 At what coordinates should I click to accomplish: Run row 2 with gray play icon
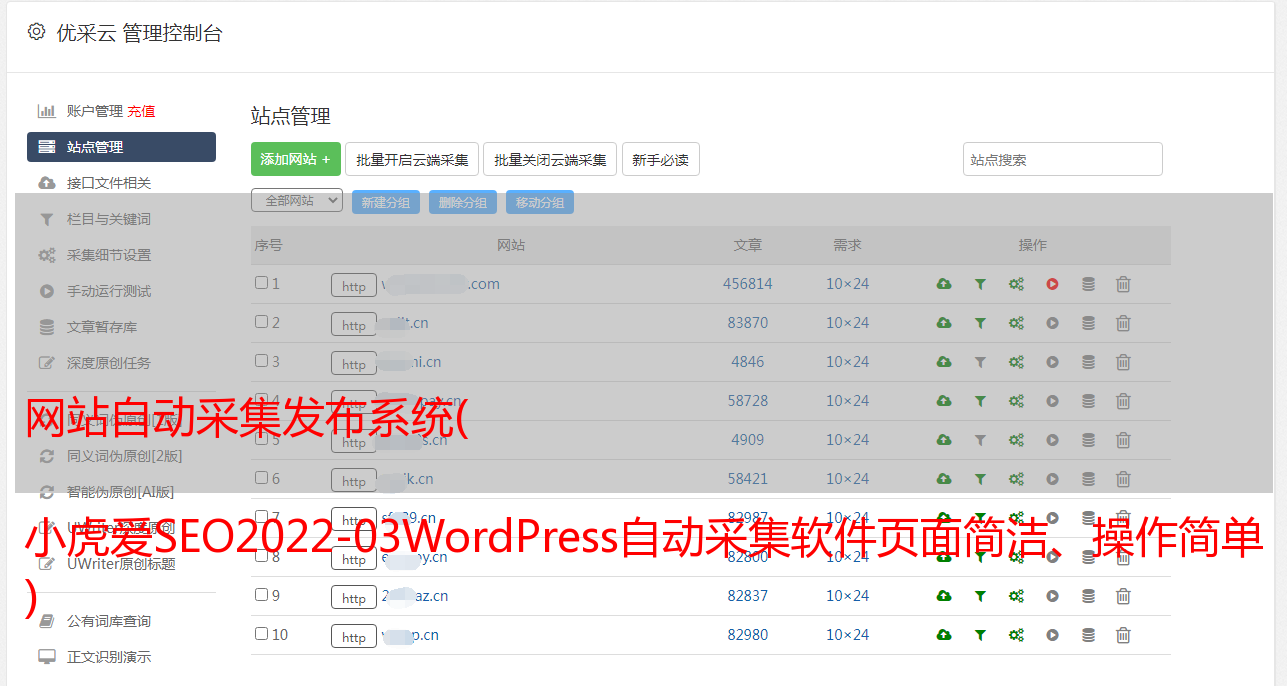click(1052, 323)
